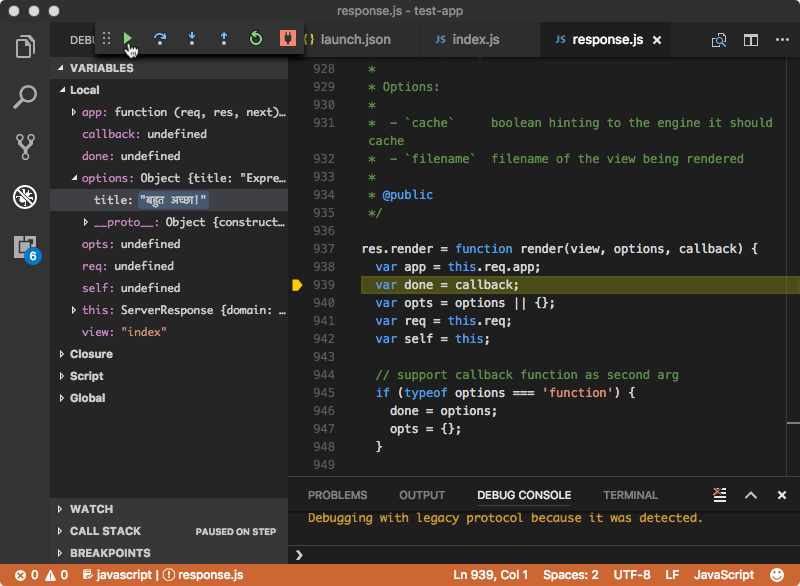Viewport: 800px width, 586px height.
Task: Close the response.js tab
Action: click(657, 40)
